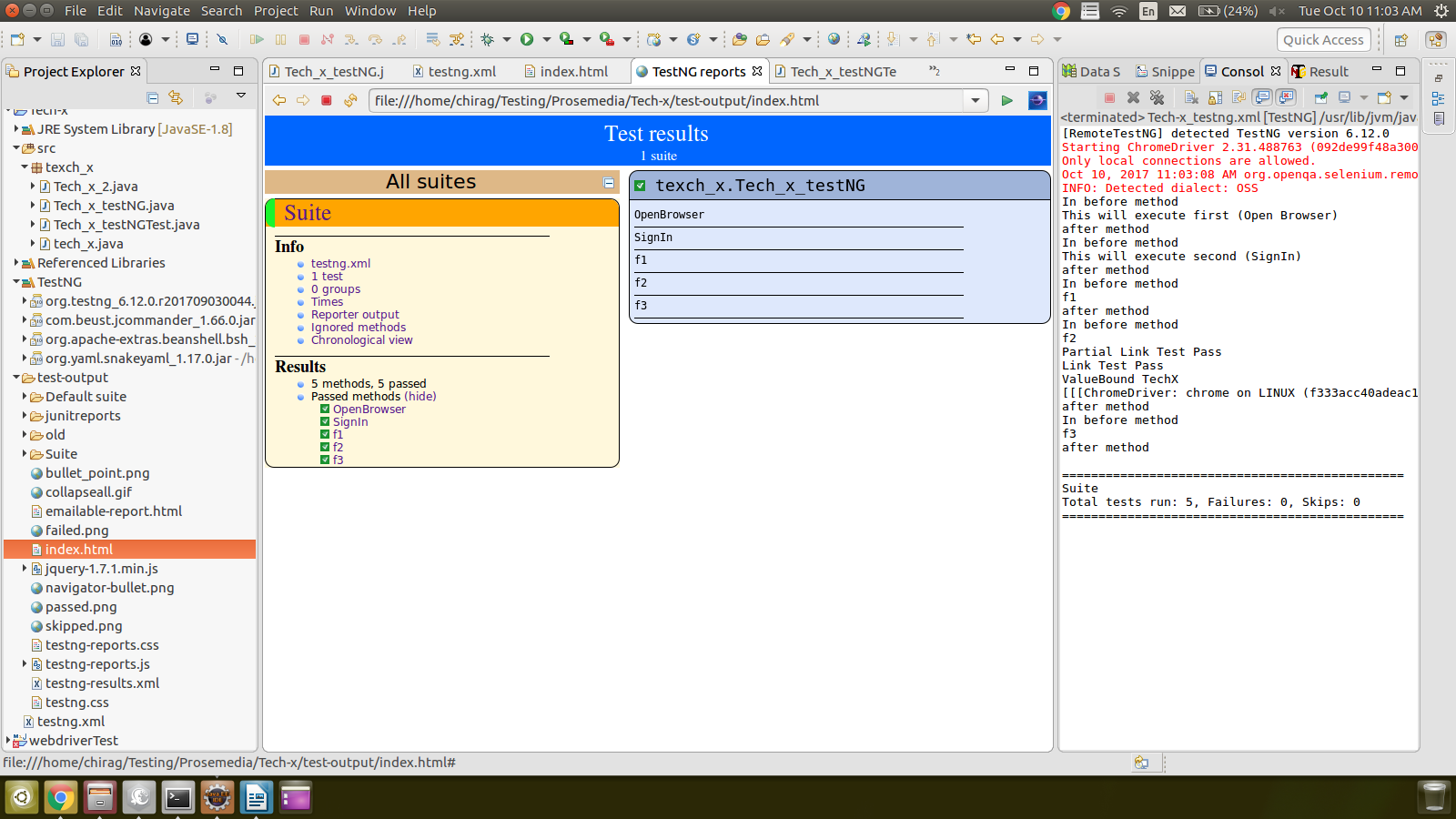Click Collapse All icon in Project Explorer
The width and height of the screenshot is (1456, 819).
(x=152, y=96)
